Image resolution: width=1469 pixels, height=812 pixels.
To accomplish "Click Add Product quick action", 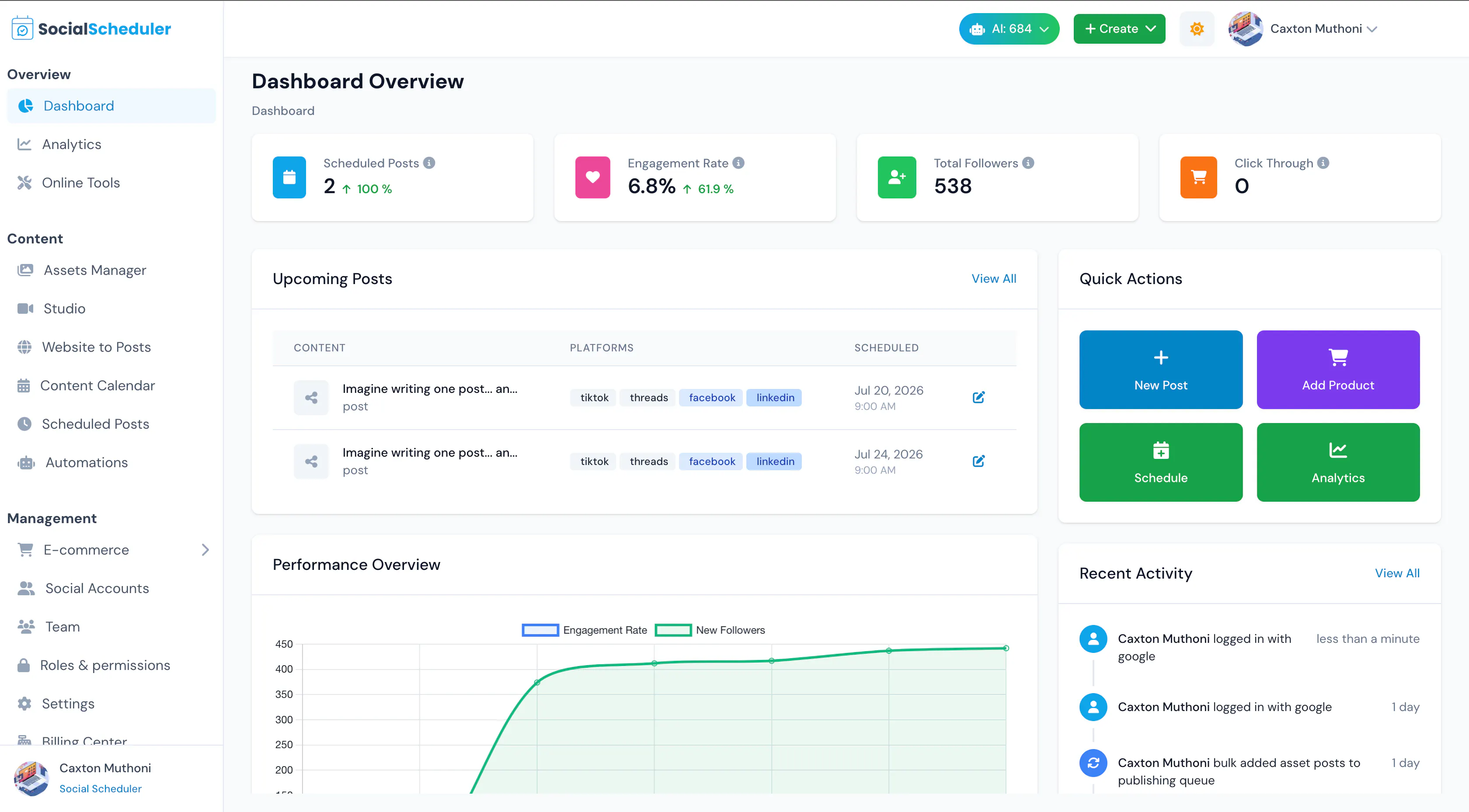I will tap(1338, 369).
